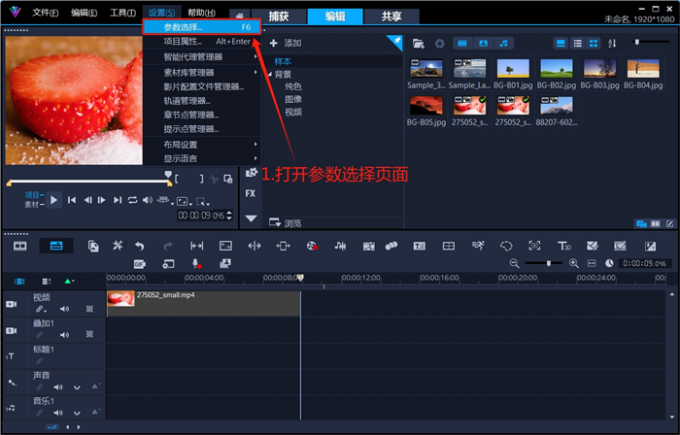Click the preview scrubber bar
This screenshot has height=435, width=680.
click(89, 182)
